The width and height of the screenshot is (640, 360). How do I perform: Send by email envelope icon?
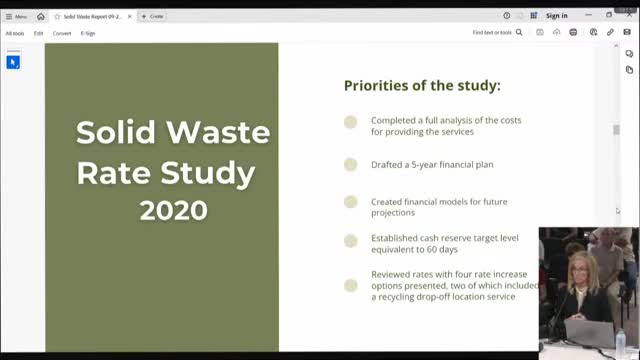point(627,32)
